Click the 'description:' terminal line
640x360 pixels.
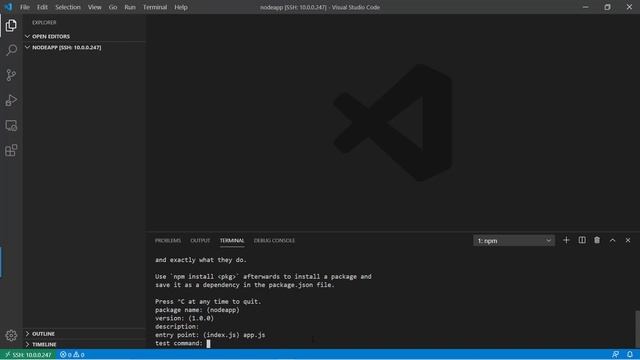[x=177, y=327]
